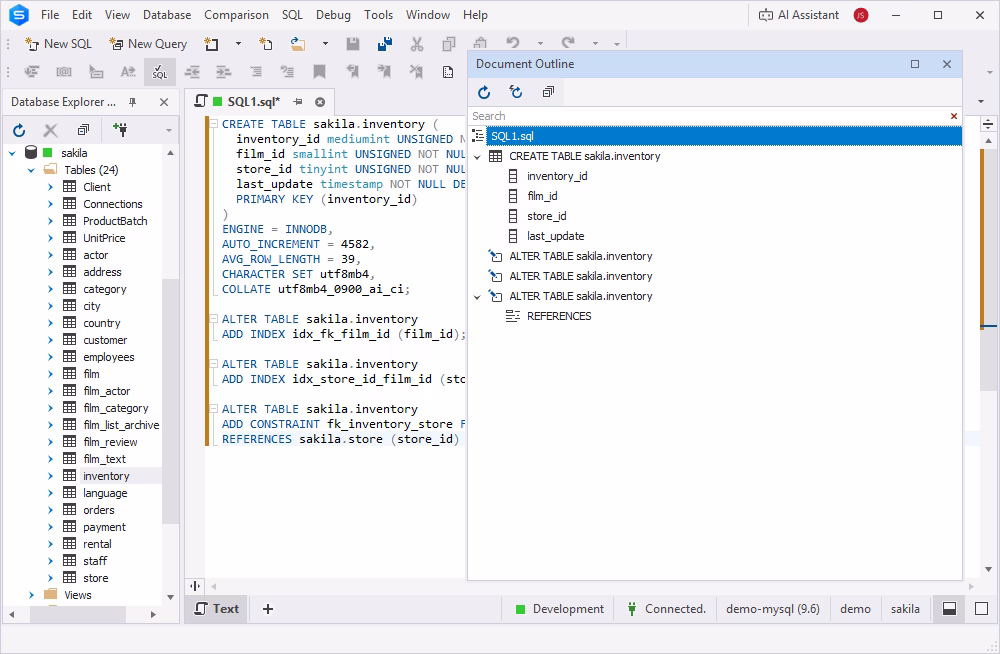Viewport: 1000px width, 654px height.
Task: Open the Tools menu
Action: tap(378, 15)
